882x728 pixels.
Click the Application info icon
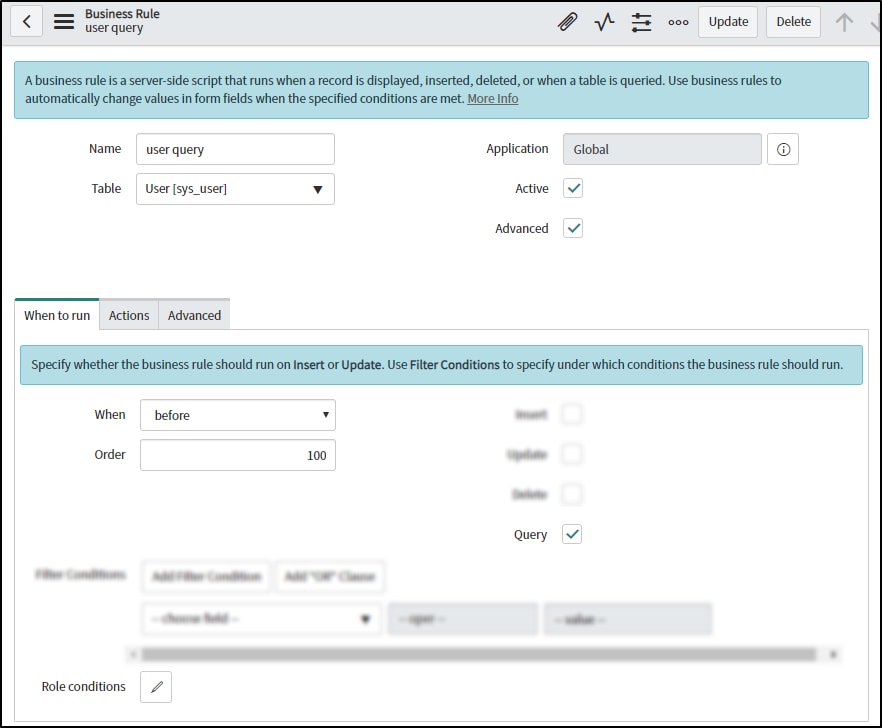tap(782, 148)
